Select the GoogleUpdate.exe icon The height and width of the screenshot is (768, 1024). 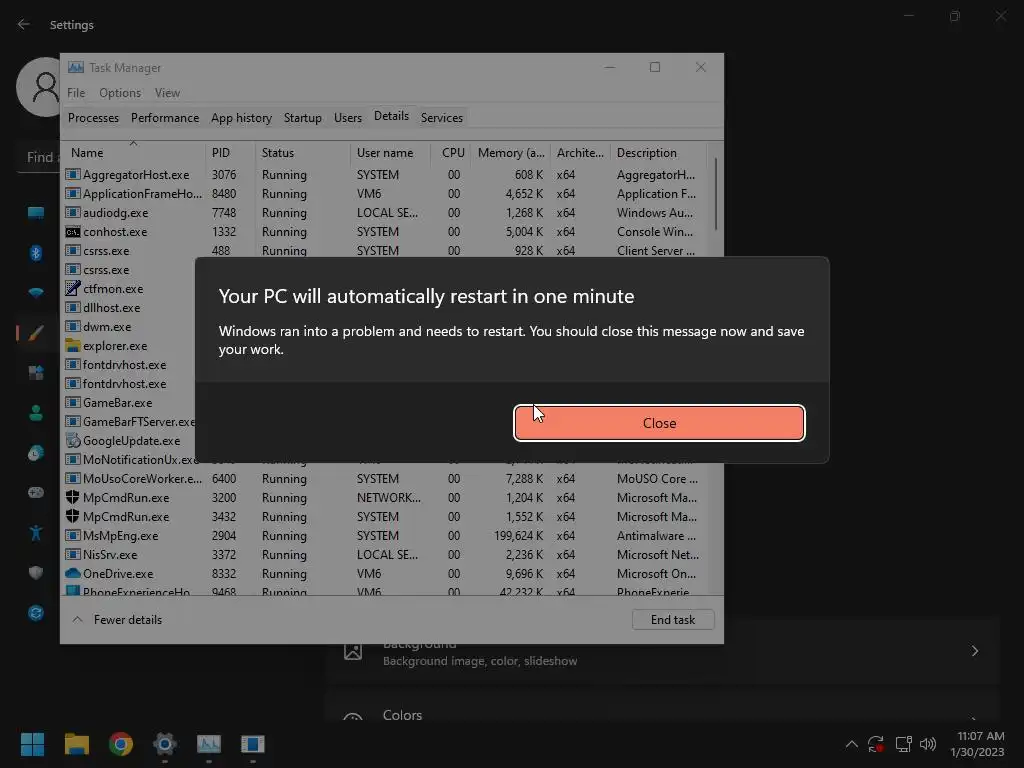(x=72, y=440)
